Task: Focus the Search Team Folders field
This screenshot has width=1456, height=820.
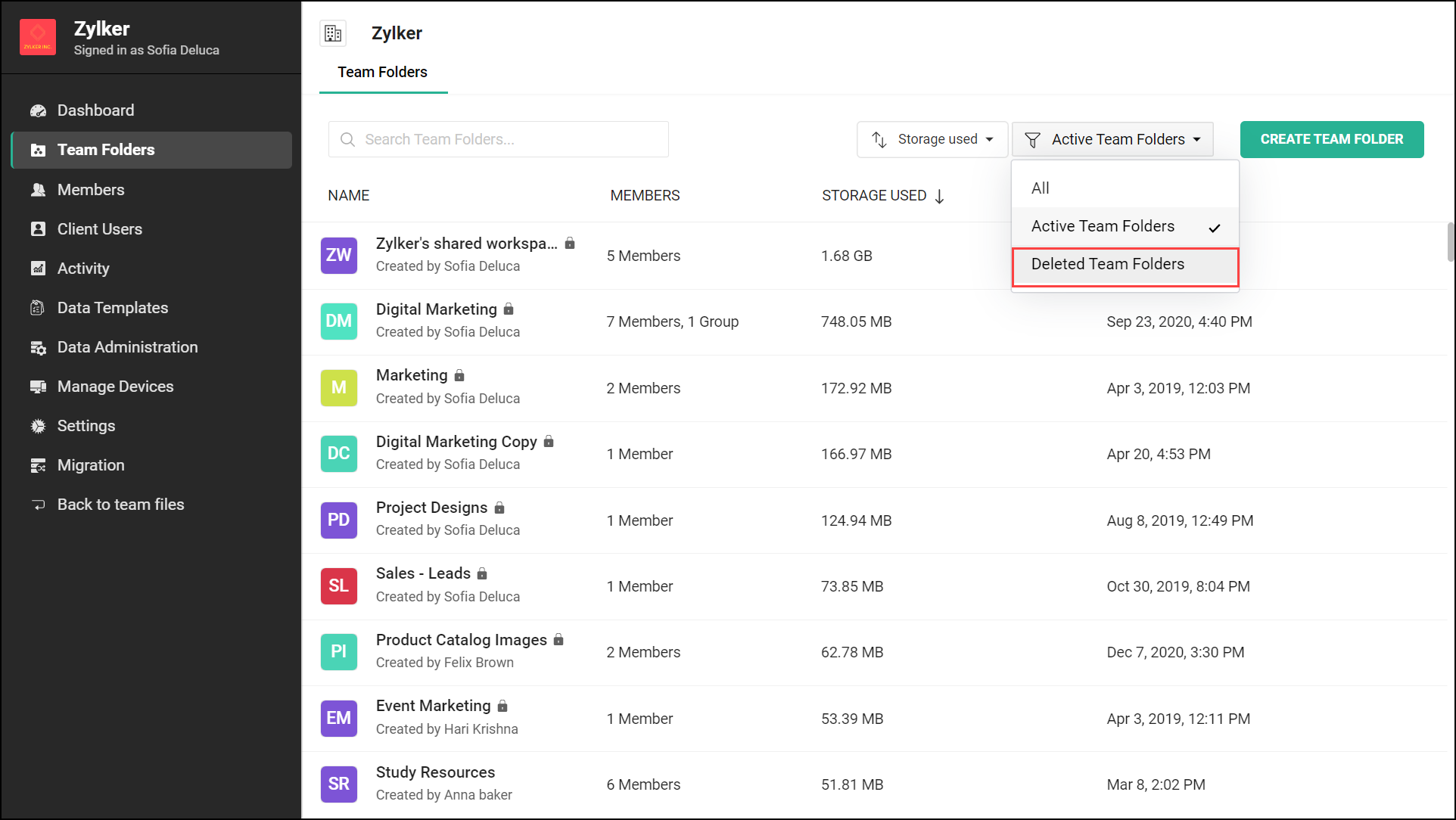Action: 498,139
